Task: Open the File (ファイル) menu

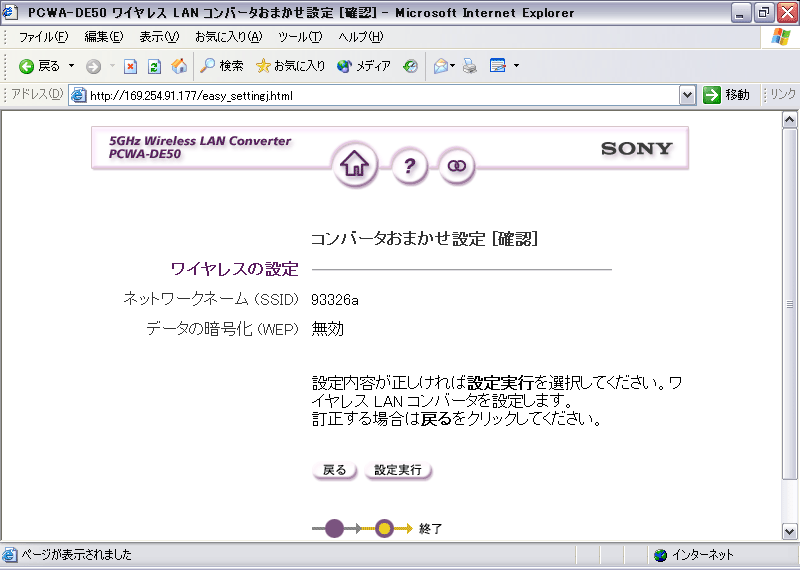Action: coord(43,37)
